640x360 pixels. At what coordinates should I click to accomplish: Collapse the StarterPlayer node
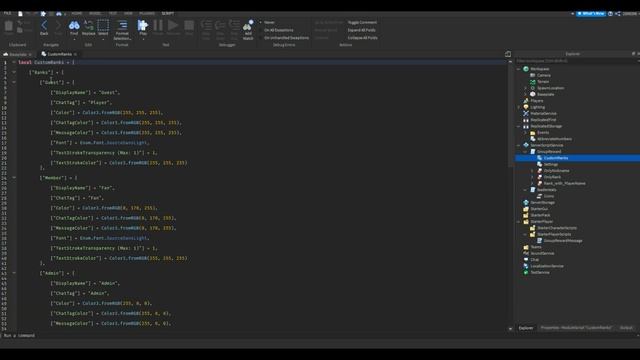point(519,222)
